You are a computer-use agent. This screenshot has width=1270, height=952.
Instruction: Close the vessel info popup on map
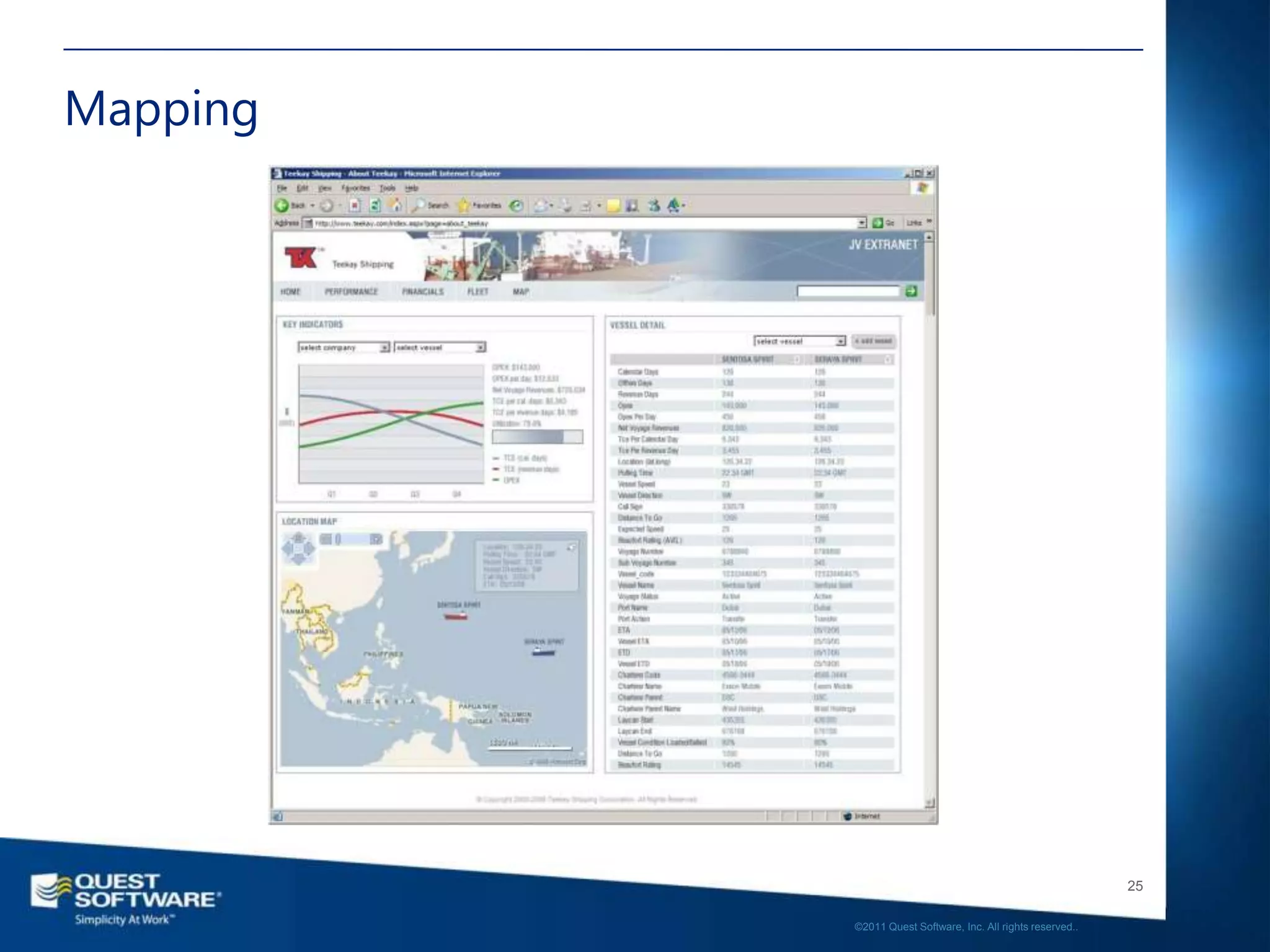tap(571, 548)
